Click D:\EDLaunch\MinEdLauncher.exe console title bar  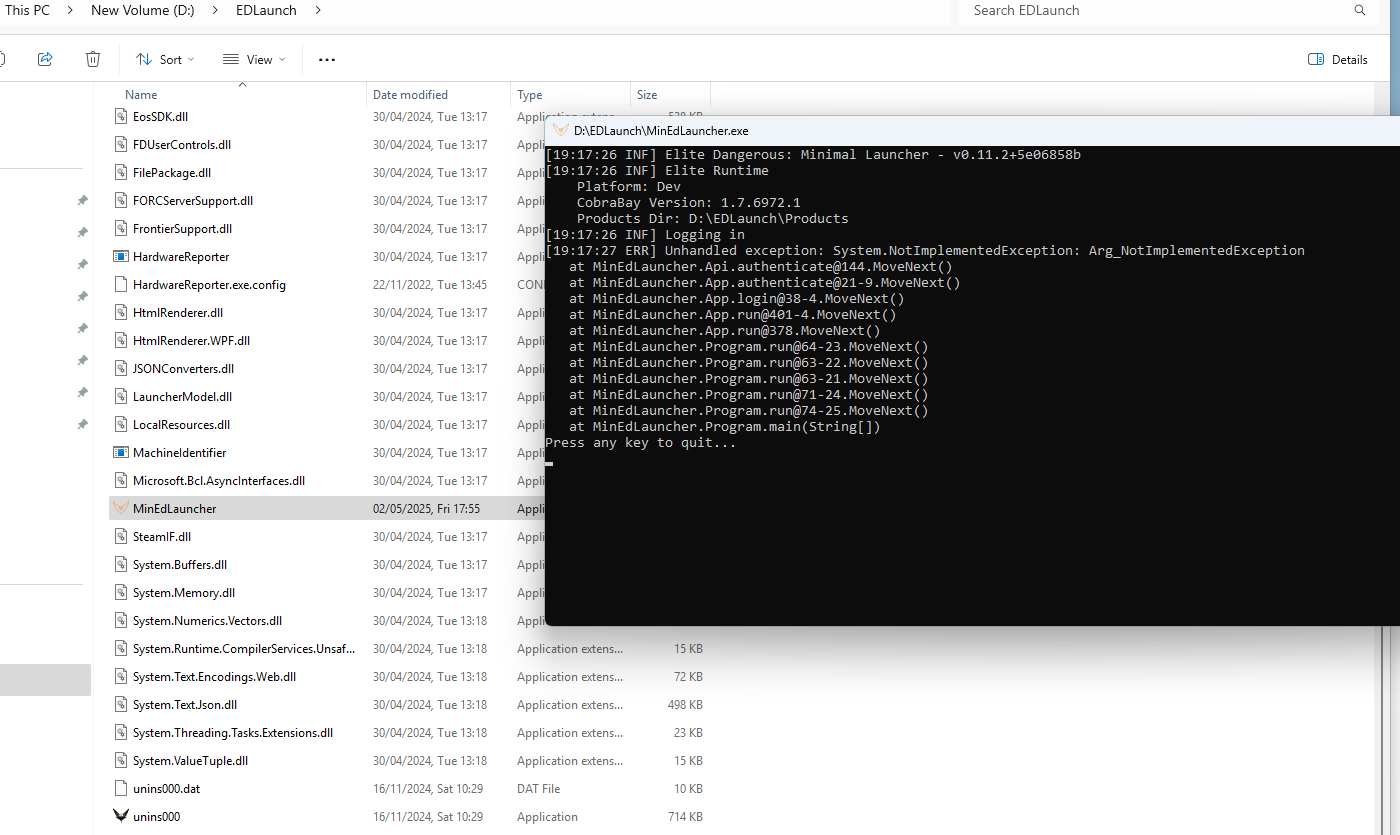(972, 131)
